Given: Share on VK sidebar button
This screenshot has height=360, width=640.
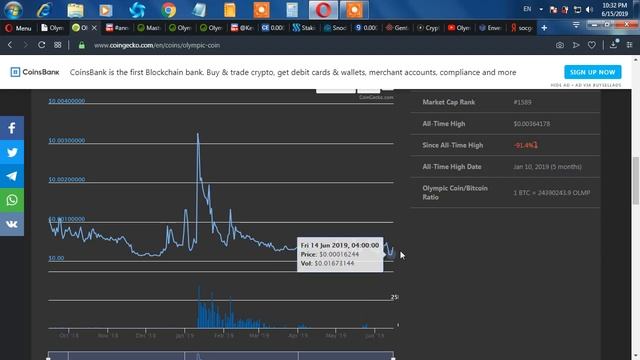Looking at the screenshot, I should pyautogui.click(x=12, y=224).
